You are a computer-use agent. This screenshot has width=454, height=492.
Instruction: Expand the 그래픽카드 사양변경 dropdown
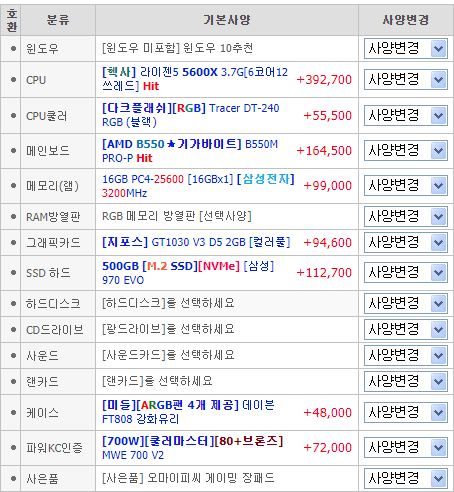406,242
